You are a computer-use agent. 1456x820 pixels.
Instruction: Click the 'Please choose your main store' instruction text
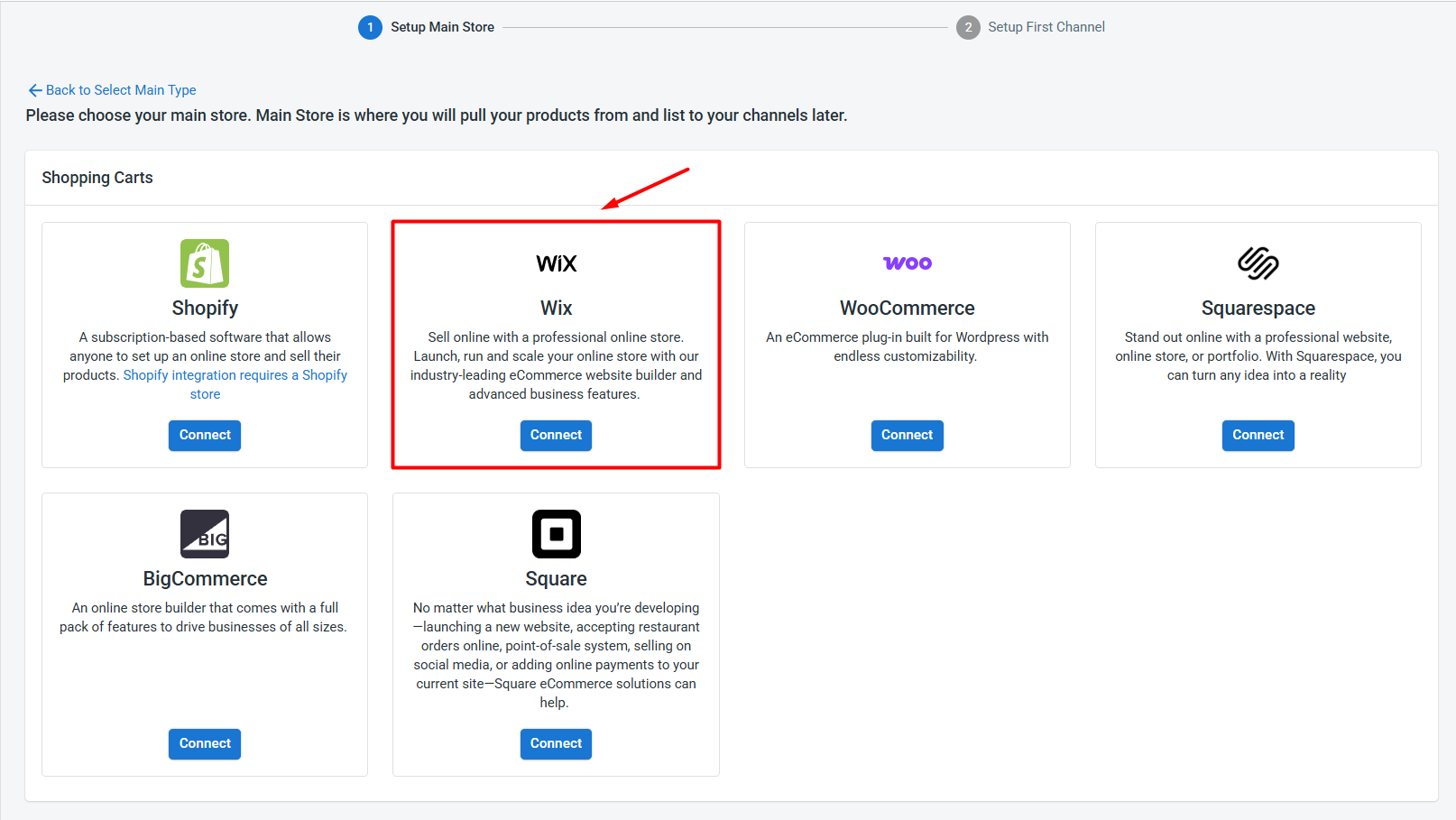[x=437, y=115]
